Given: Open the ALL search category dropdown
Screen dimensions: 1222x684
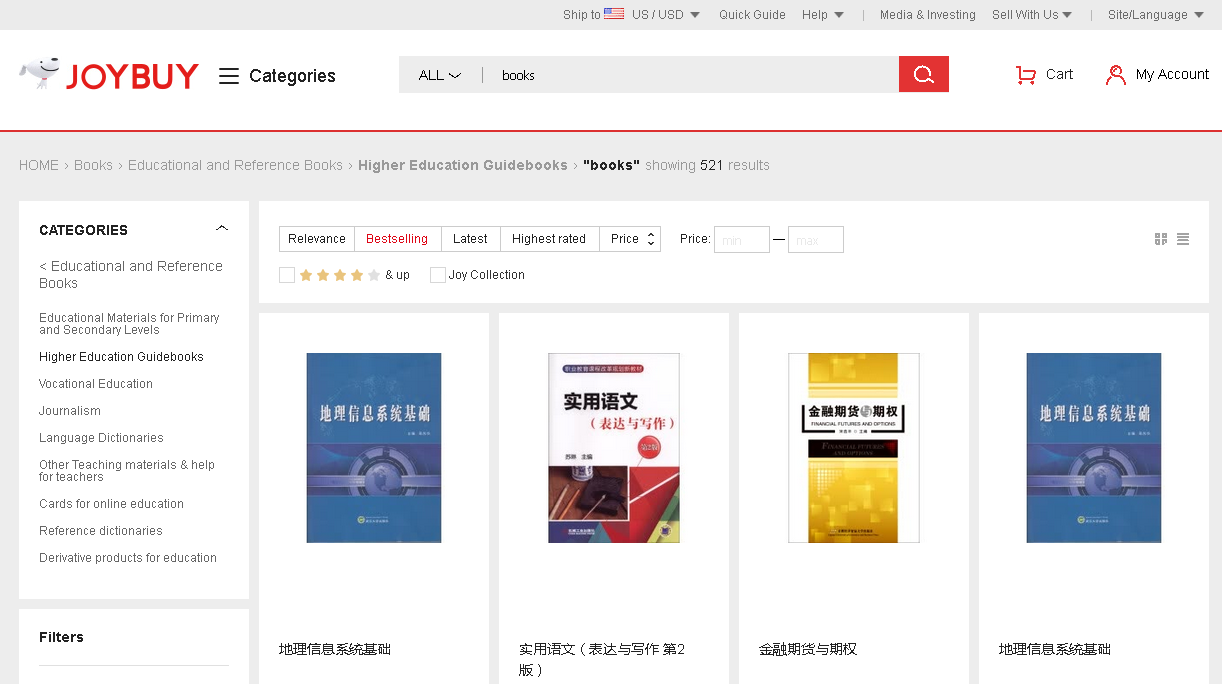Looking at the screenshot, I should coord(439,75).
